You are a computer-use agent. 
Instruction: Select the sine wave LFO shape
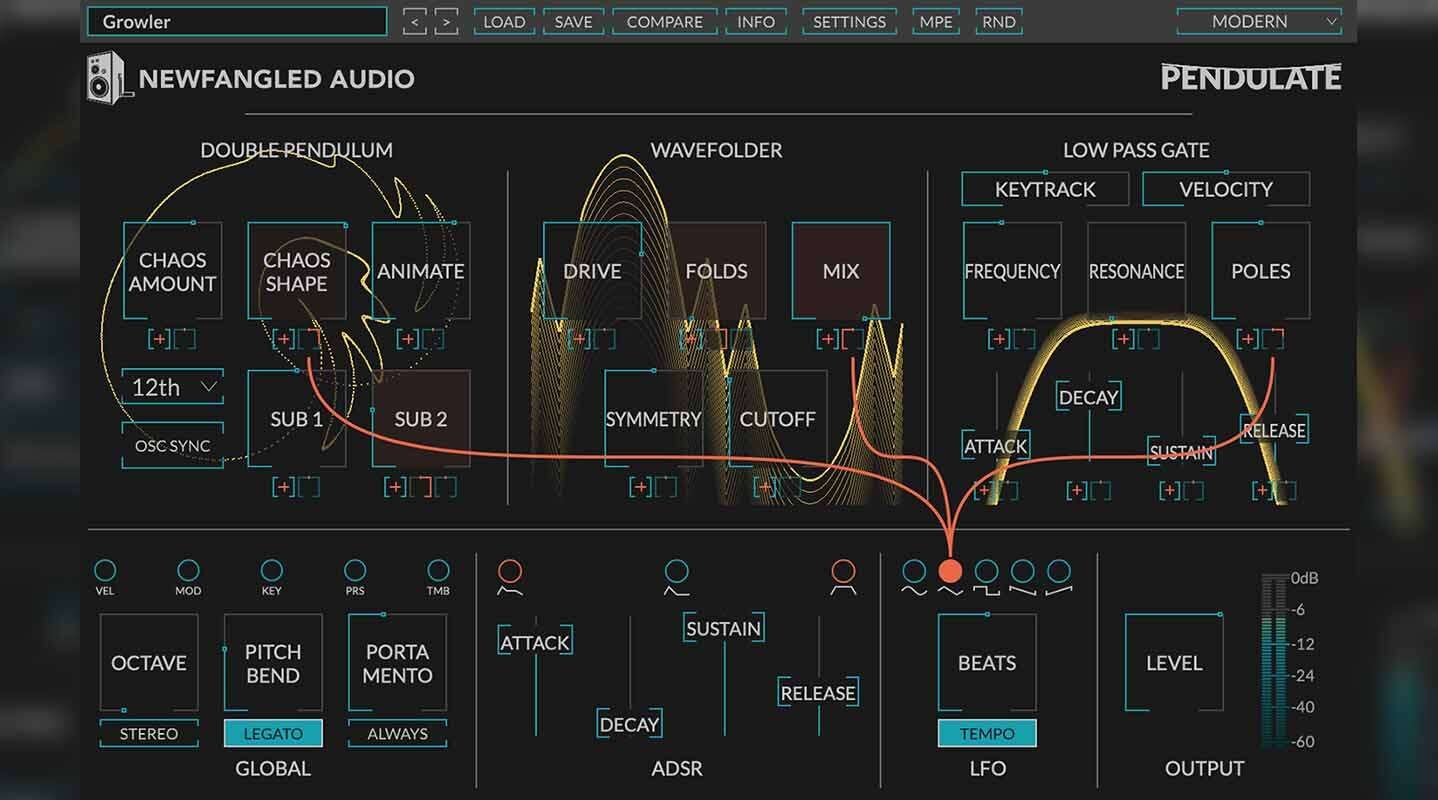point(914,571)
